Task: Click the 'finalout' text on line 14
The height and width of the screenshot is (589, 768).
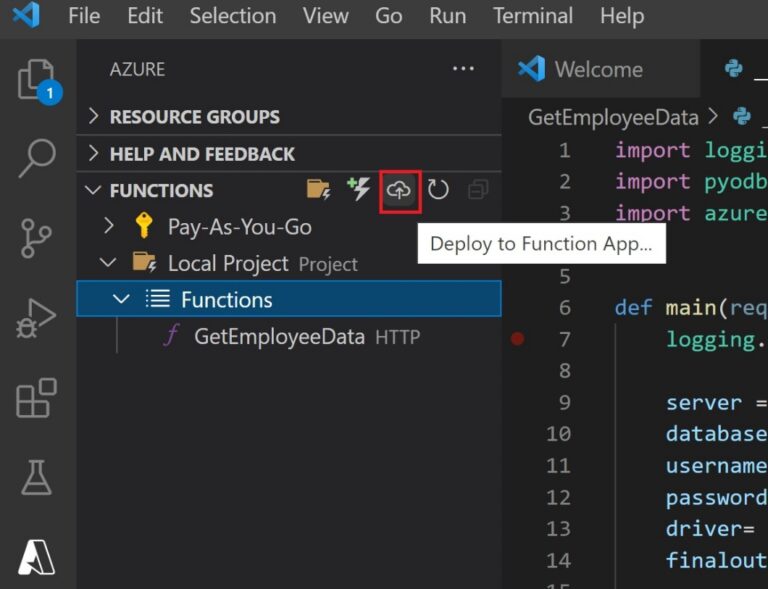Action: coord(716,561)
